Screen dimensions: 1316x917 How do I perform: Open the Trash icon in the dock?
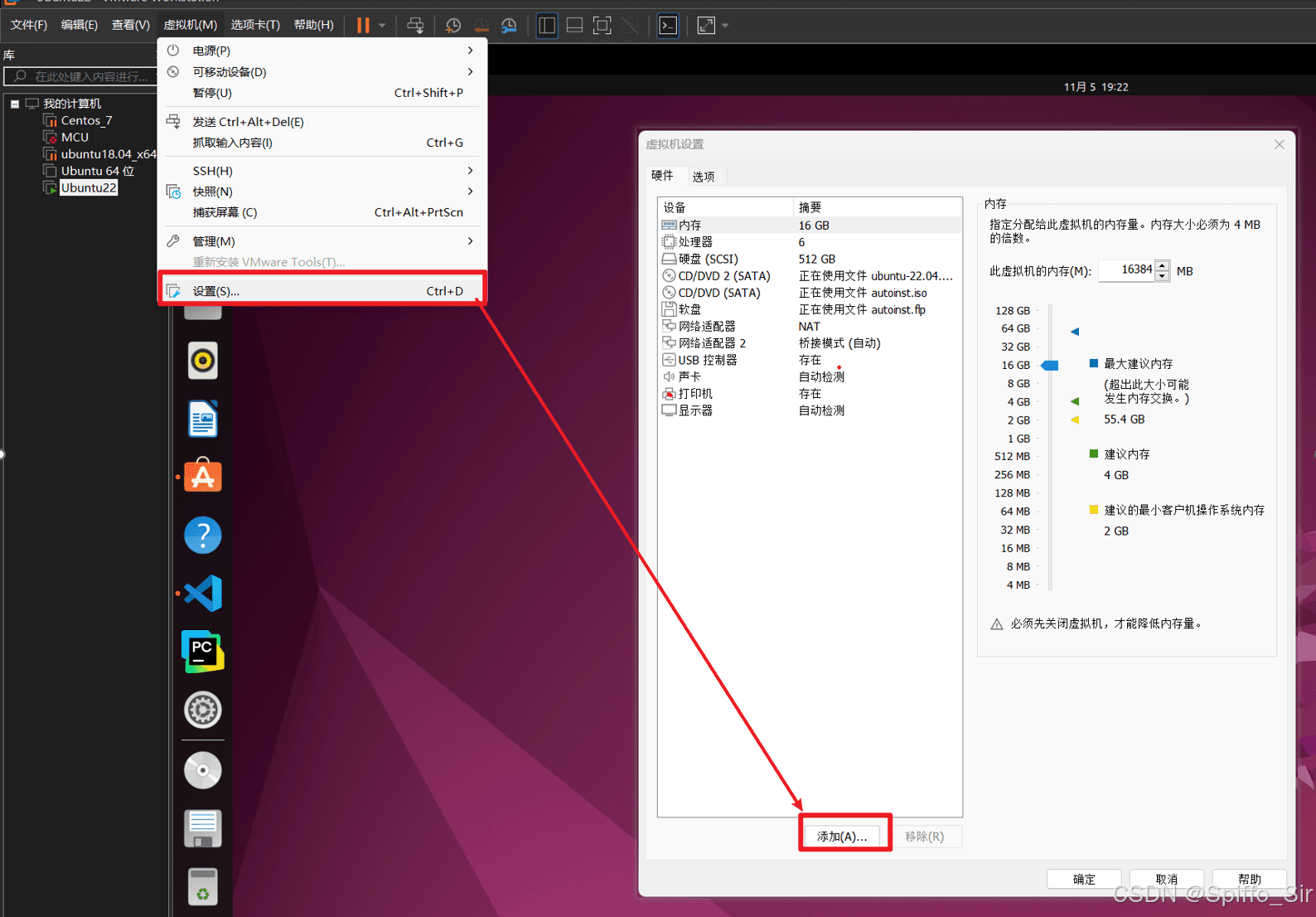(x=203, y=886)
